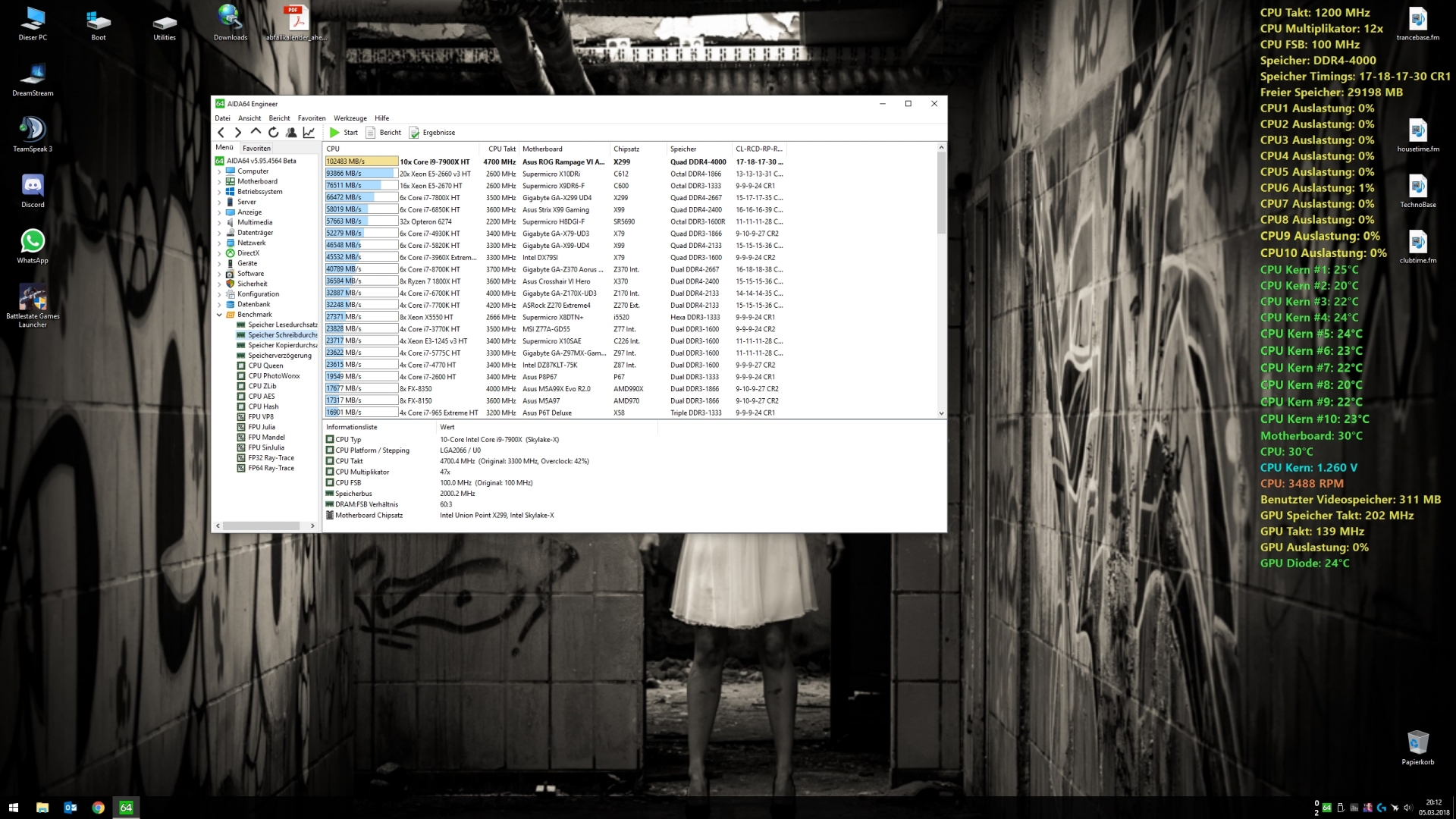Click the up-level arrow toolbar icon

(x=256, y=133)
